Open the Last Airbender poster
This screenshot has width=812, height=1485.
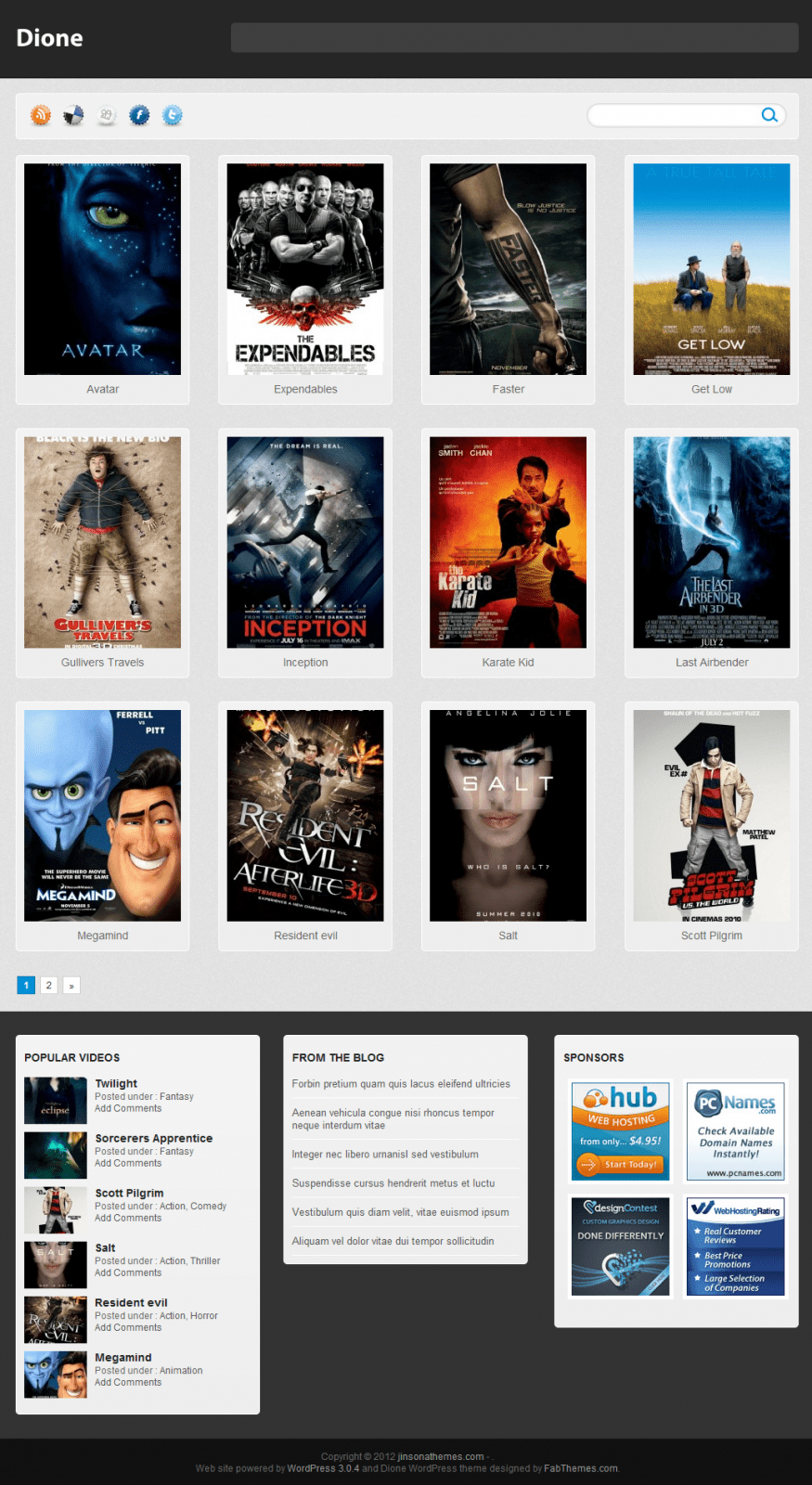tap(712, 542)
